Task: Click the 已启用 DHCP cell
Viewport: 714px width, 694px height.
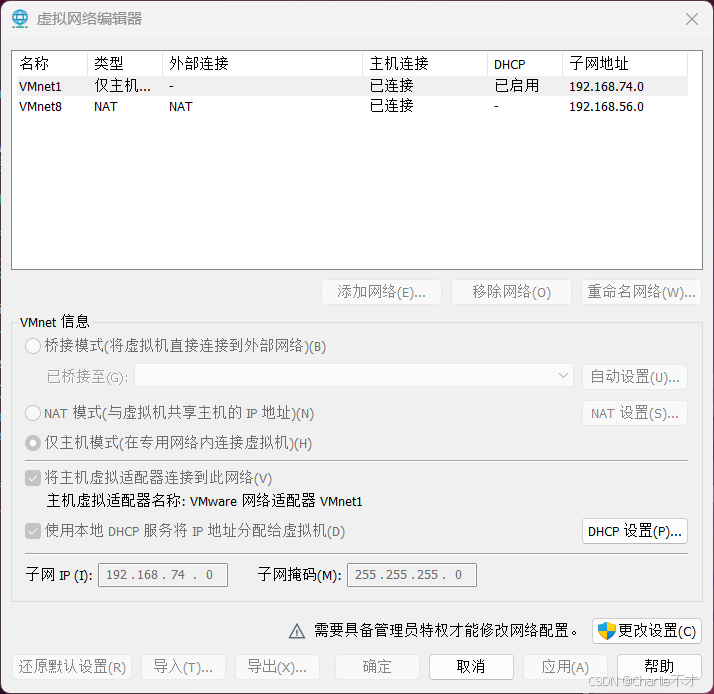Action: click(517, 86)
